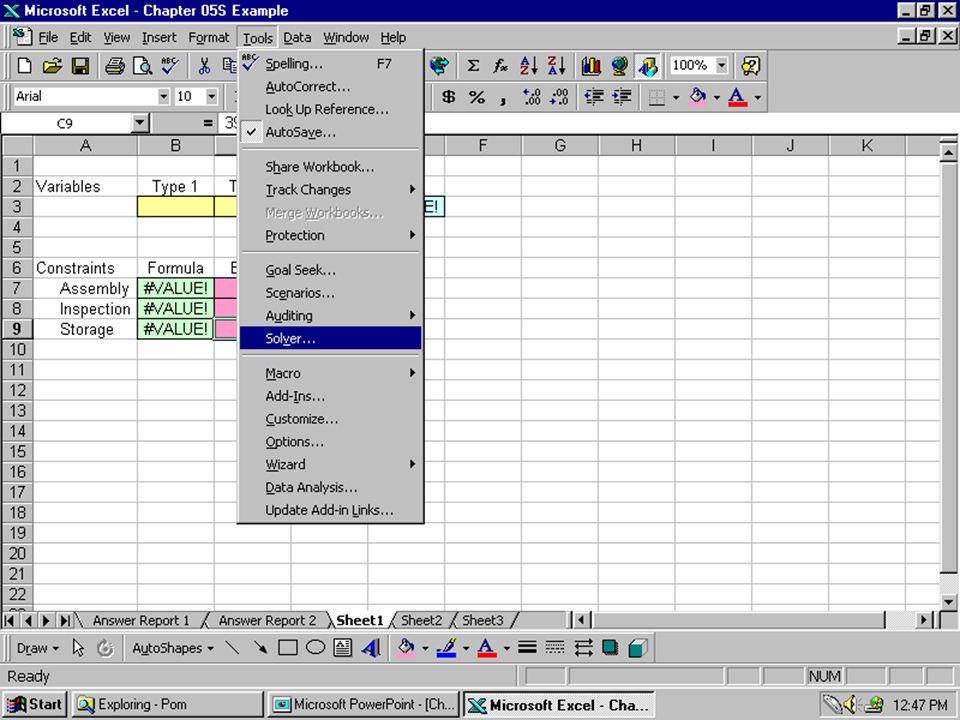
Task: Decrease decimal places
Action: 559,97
